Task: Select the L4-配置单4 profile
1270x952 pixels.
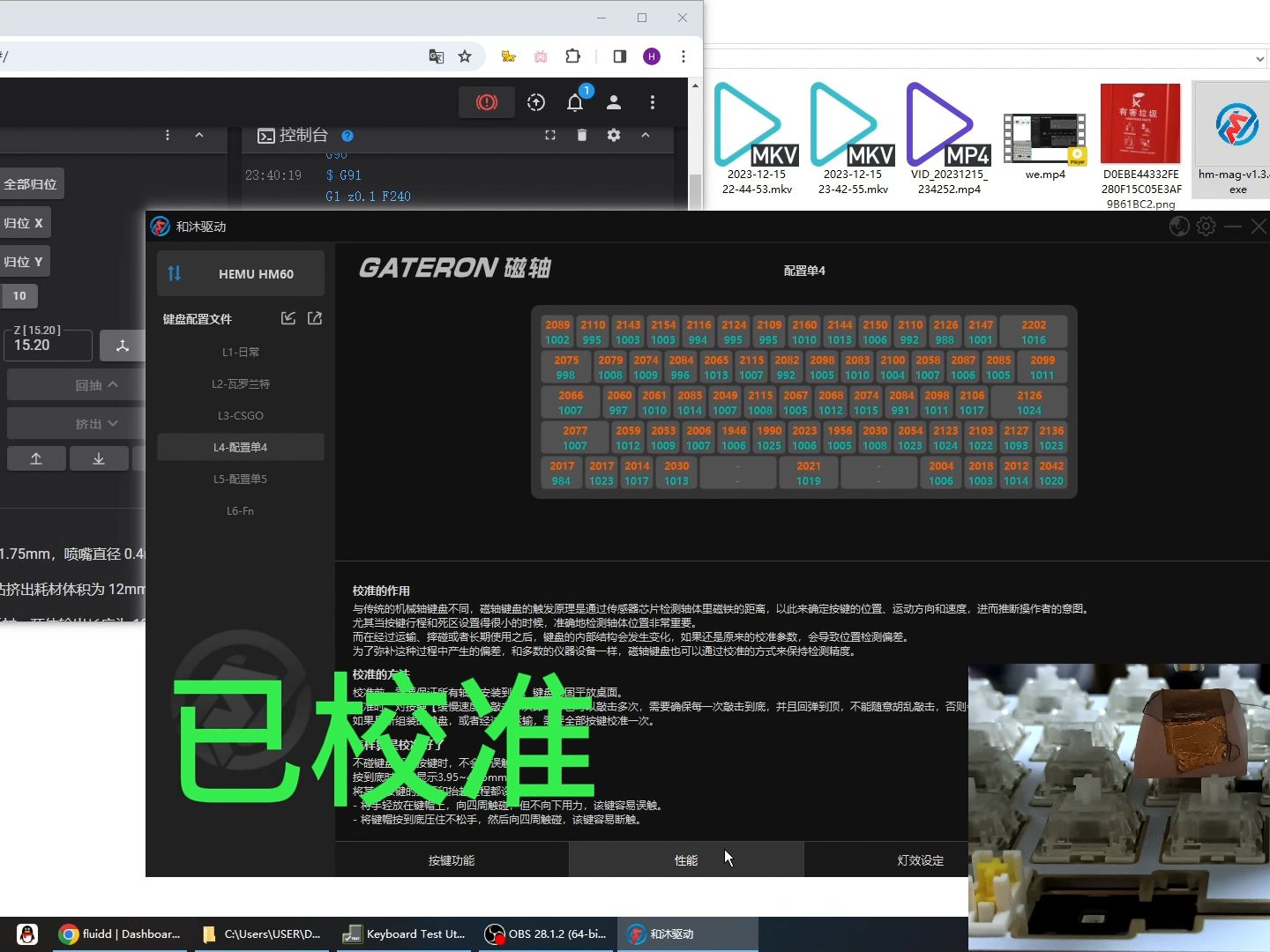Action: coord(241,447)
